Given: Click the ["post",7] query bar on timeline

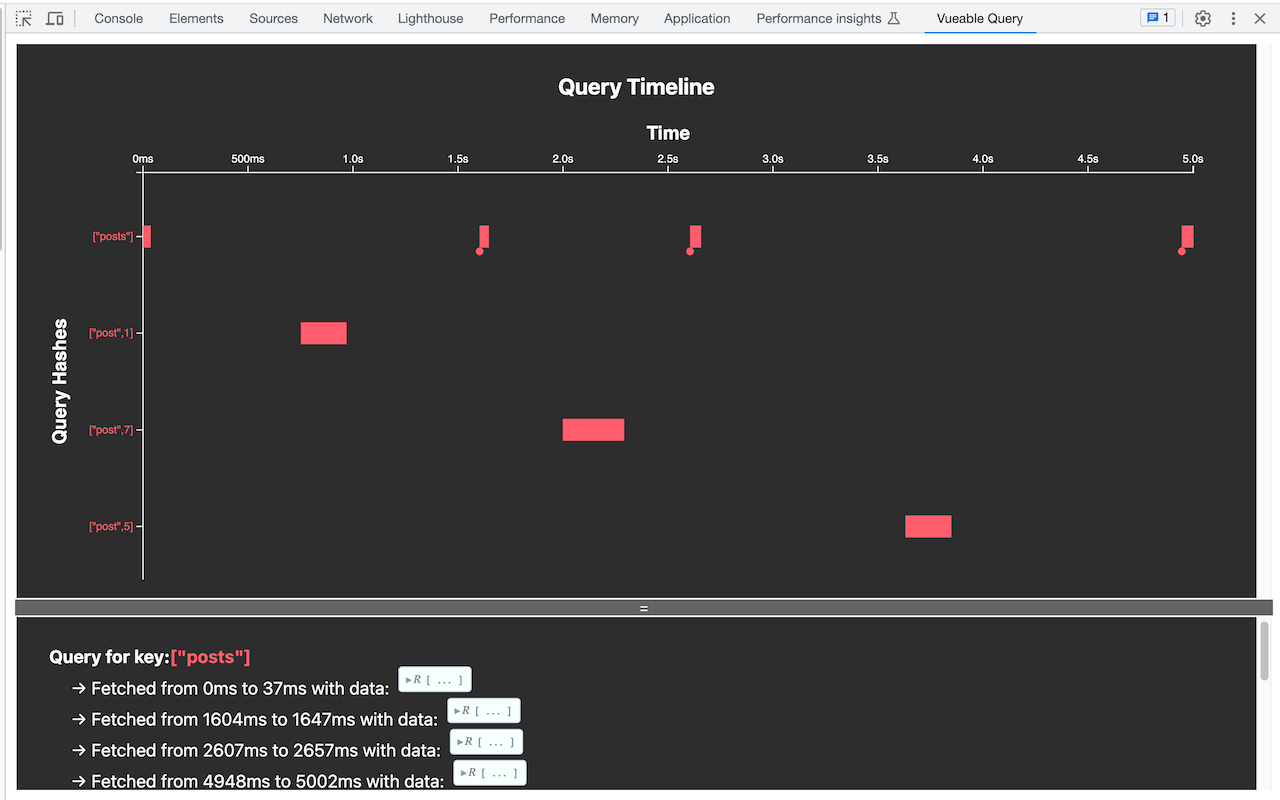Looking at the screenshot, I should click(x=593, y=430).
